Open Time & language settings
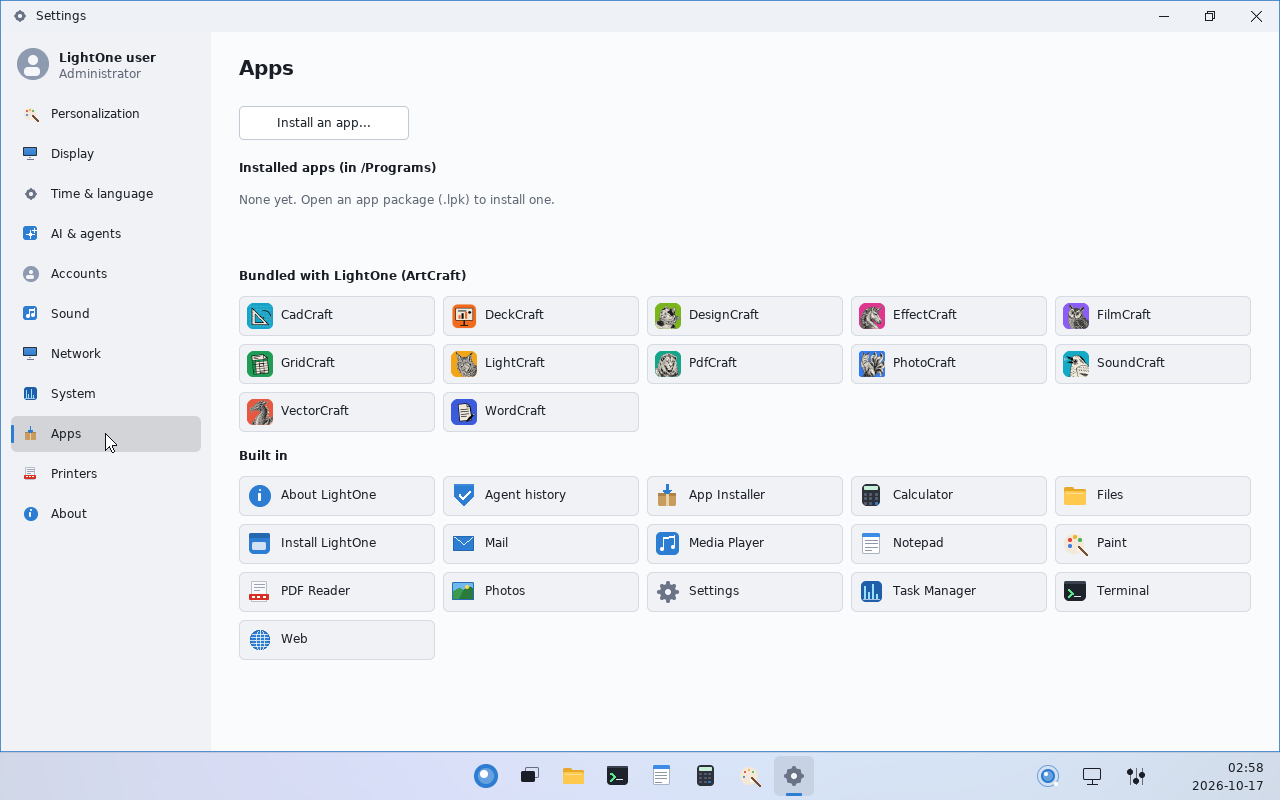This screenshot has width=1280, height=800. click(106, 194)
